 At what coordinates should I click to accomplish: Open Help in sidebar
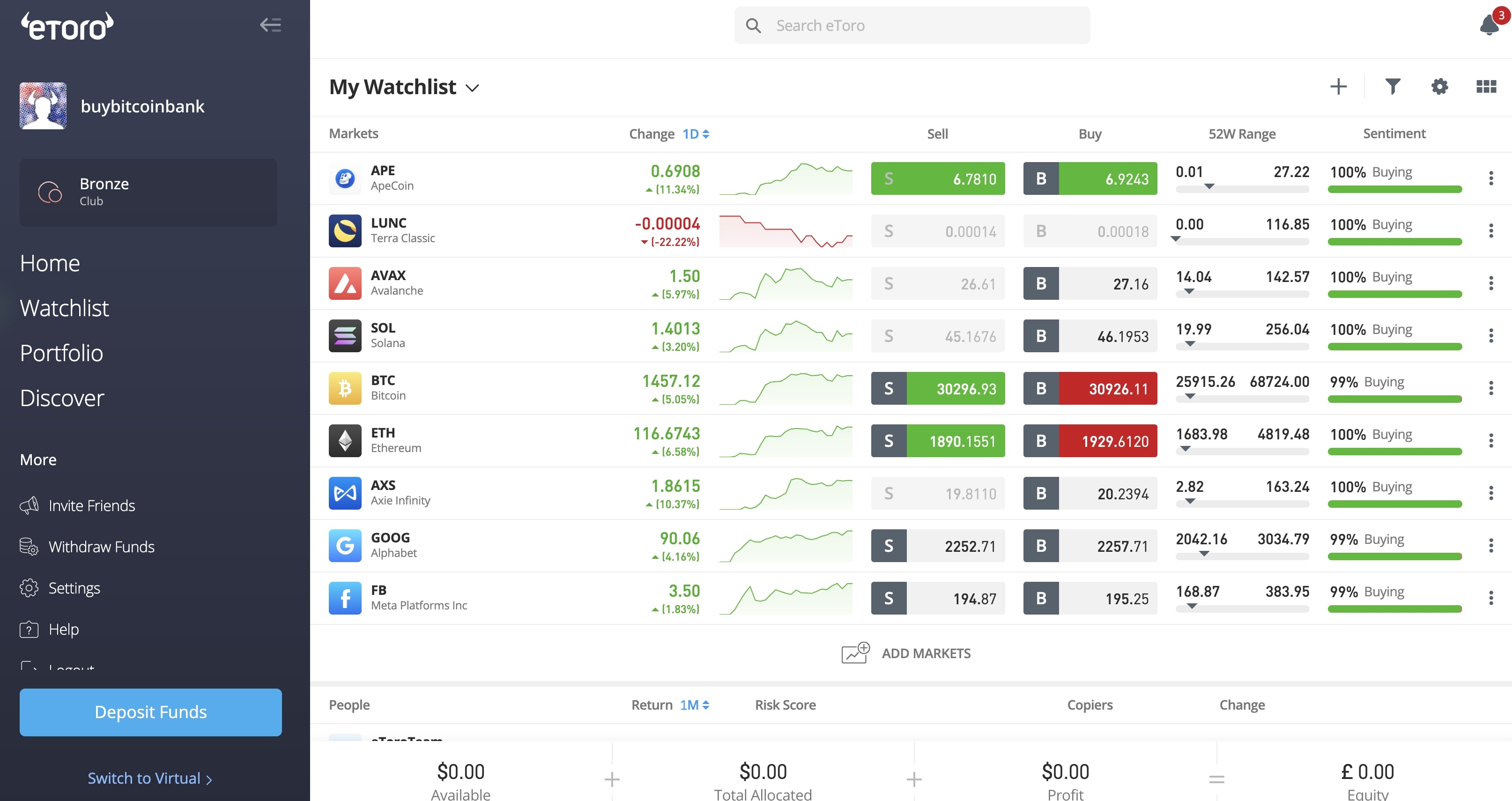(49, 629)
